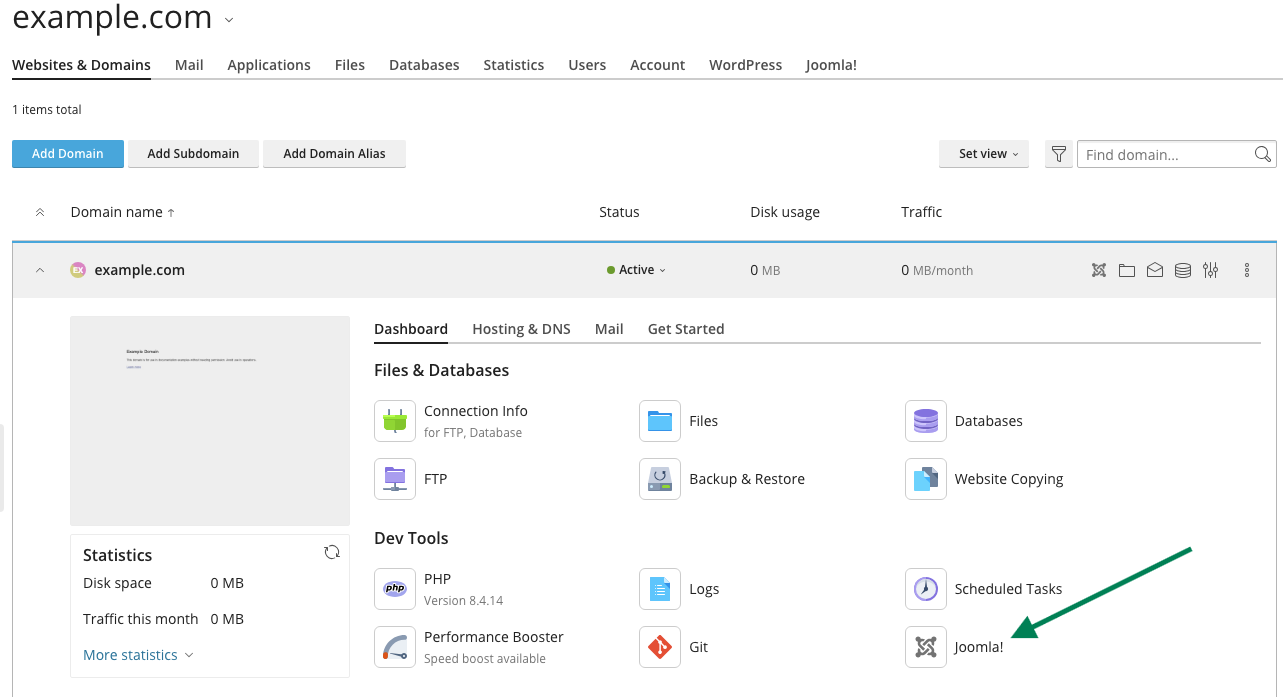Open the Joomla icon in example.com row
1283x697 pixels.
click(x=1099, y=270)
